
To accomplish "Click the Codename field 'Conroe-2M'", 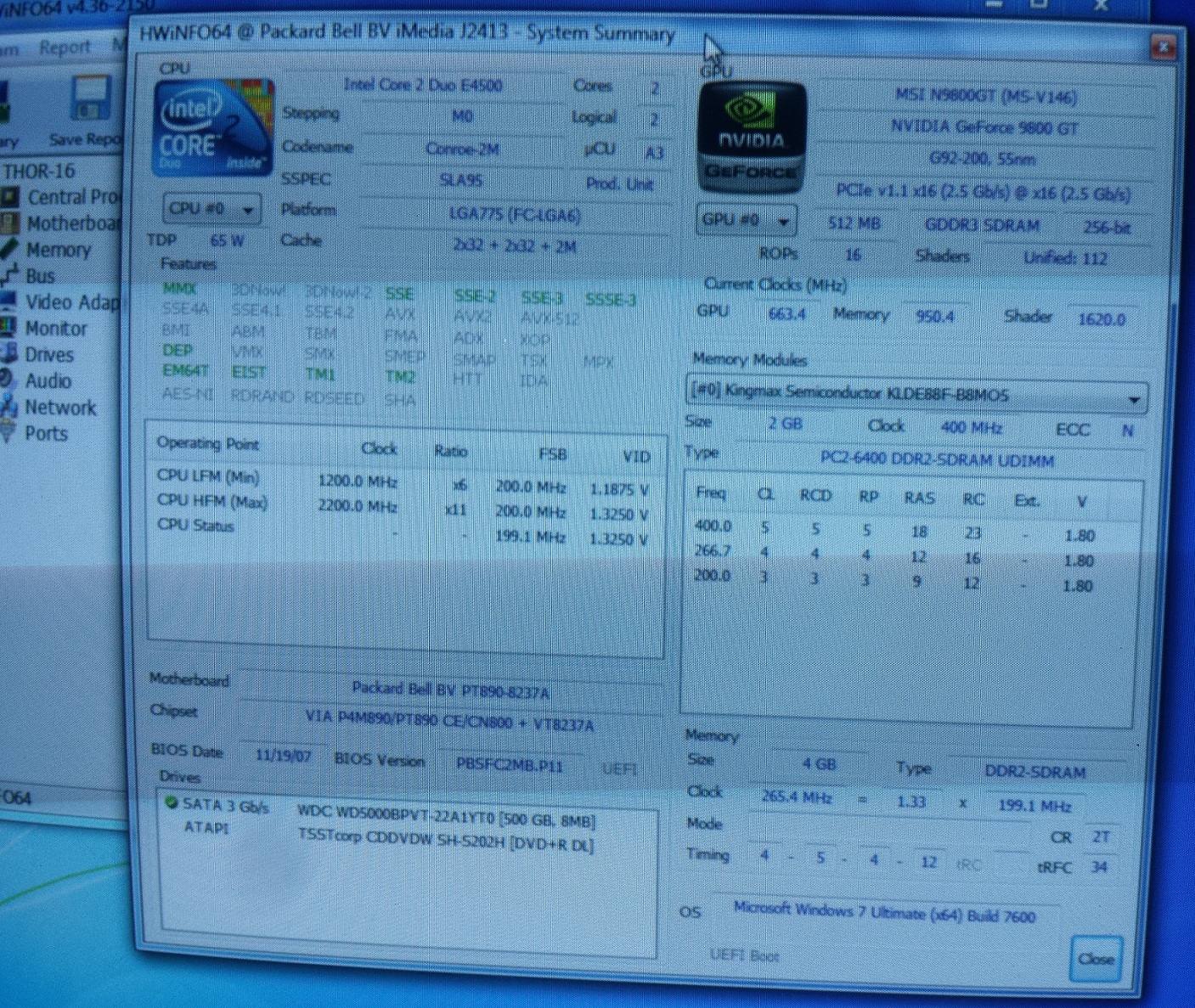I will tap(462, 149).
